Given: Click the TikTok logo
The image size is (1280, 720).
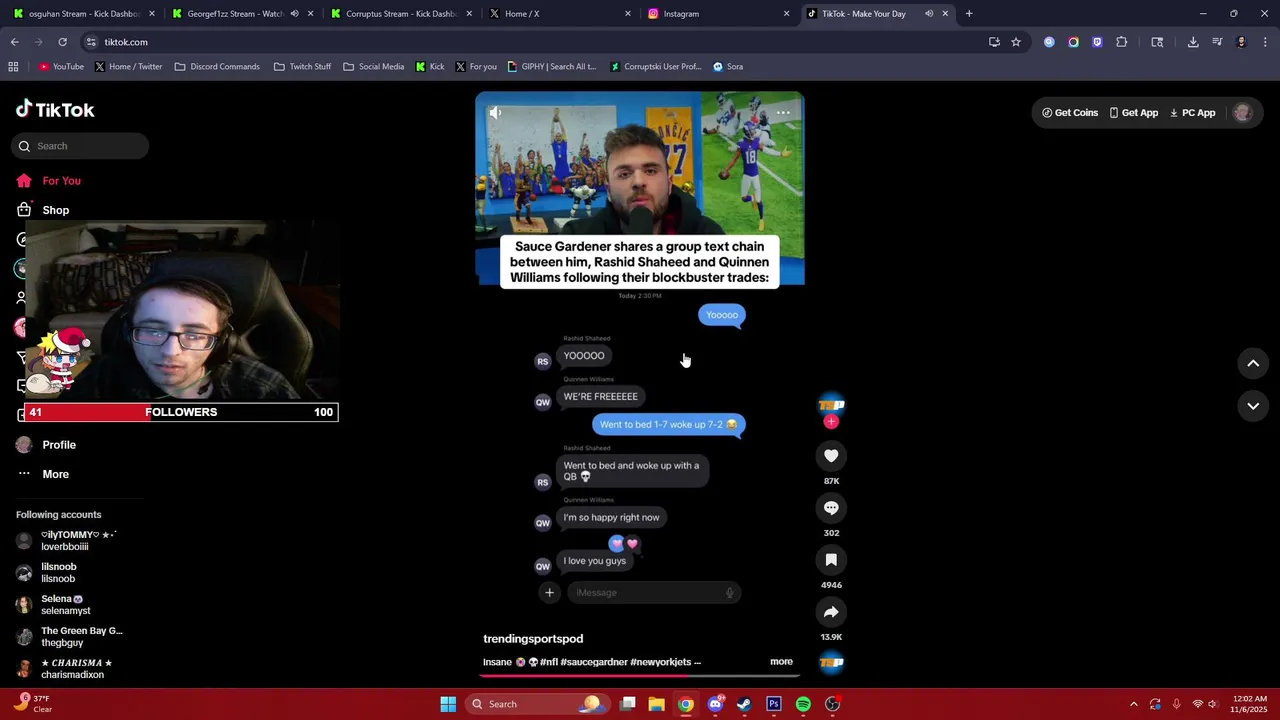Looking at the screenshot, I should click(x=55, y=110).
